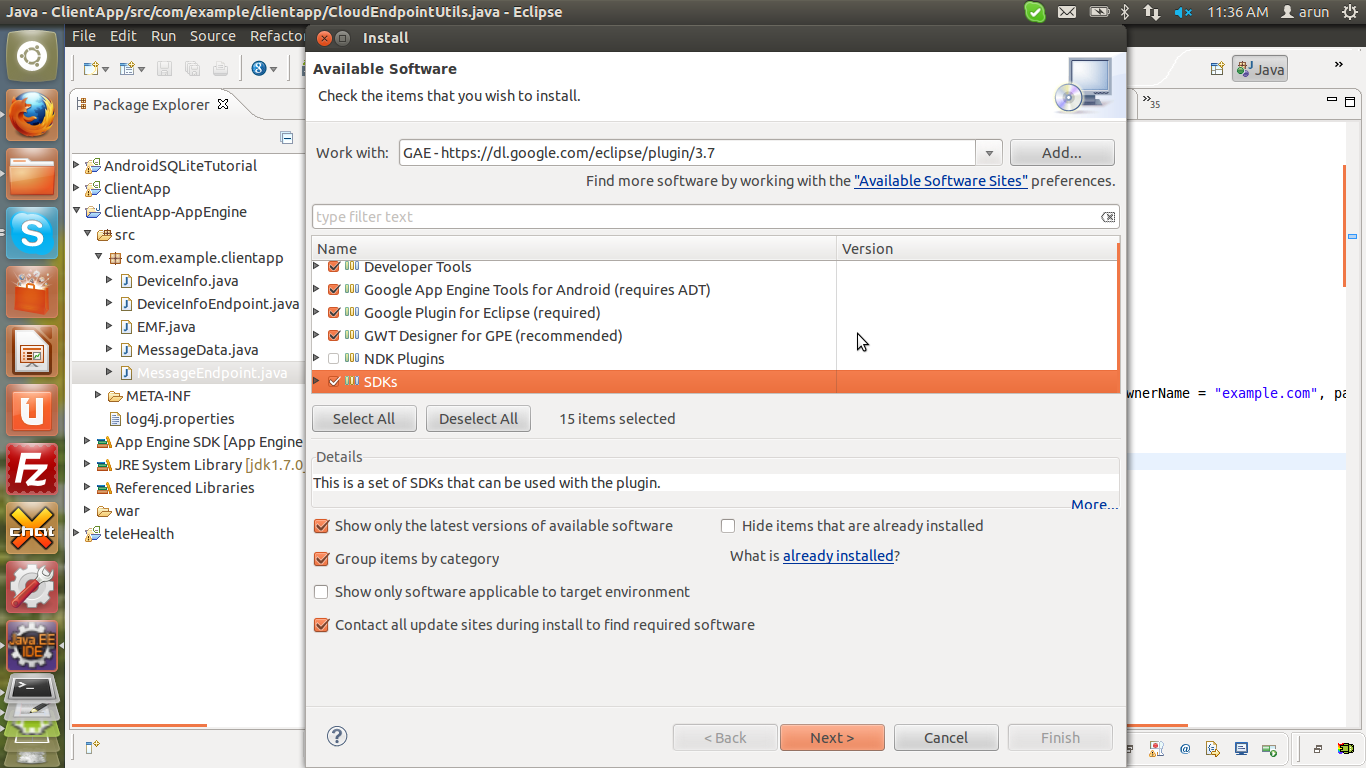
Task: Open the Available Software Sites link
Action: [940, 181]
